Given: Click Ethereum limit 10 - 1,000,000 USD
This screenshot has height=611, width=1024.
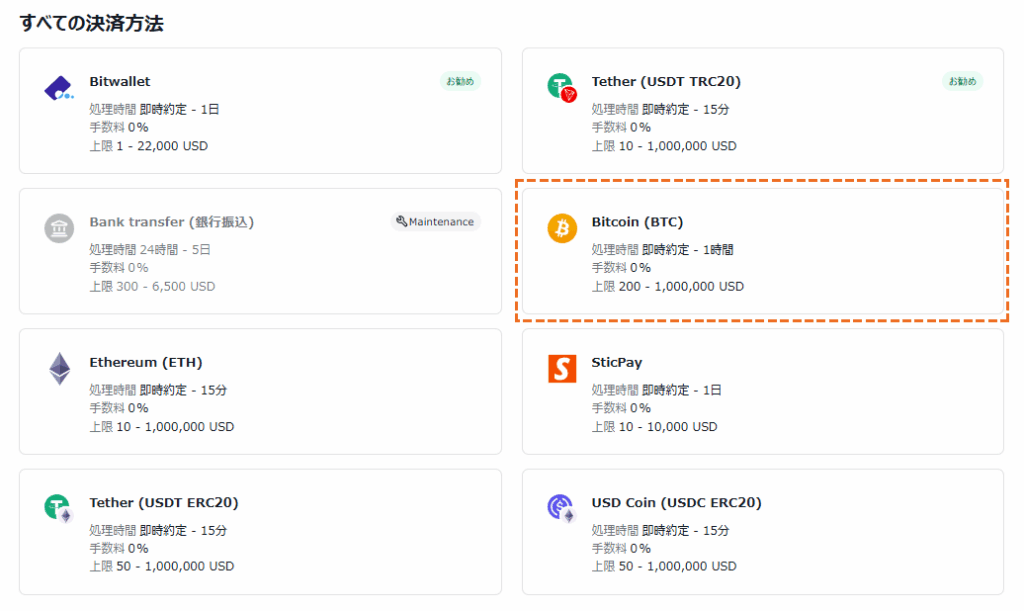Looking at the screenshot, I should pos(175,427).
